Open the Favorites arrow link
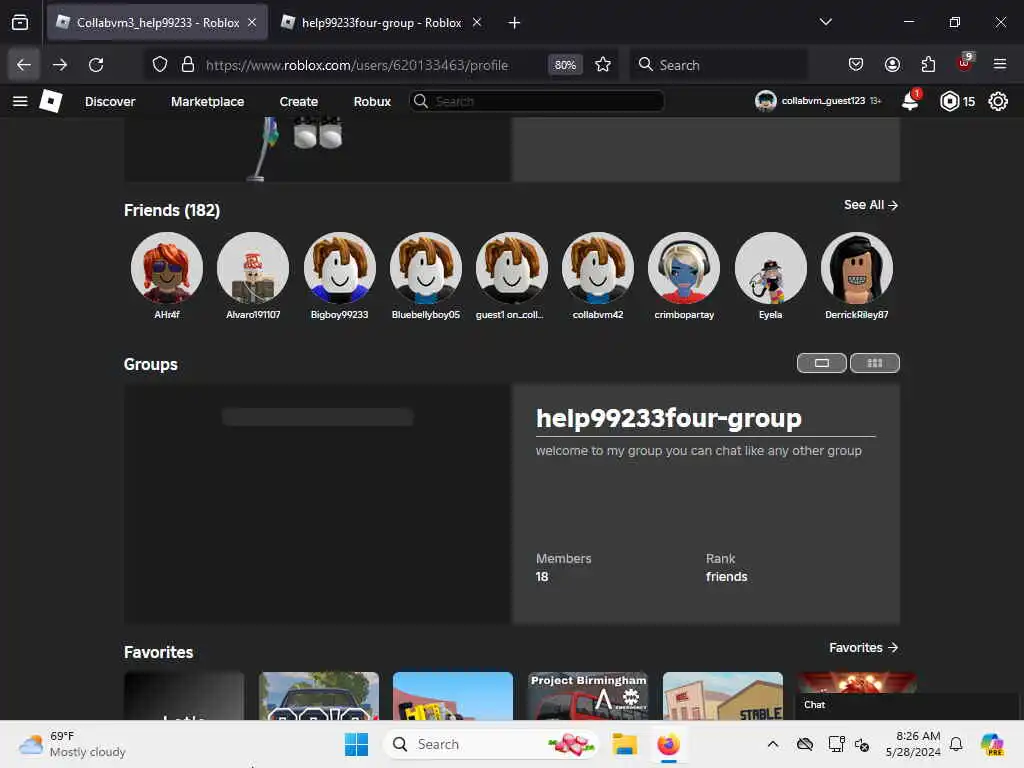Screen dimensions: 1024x768 click(863, 648)
